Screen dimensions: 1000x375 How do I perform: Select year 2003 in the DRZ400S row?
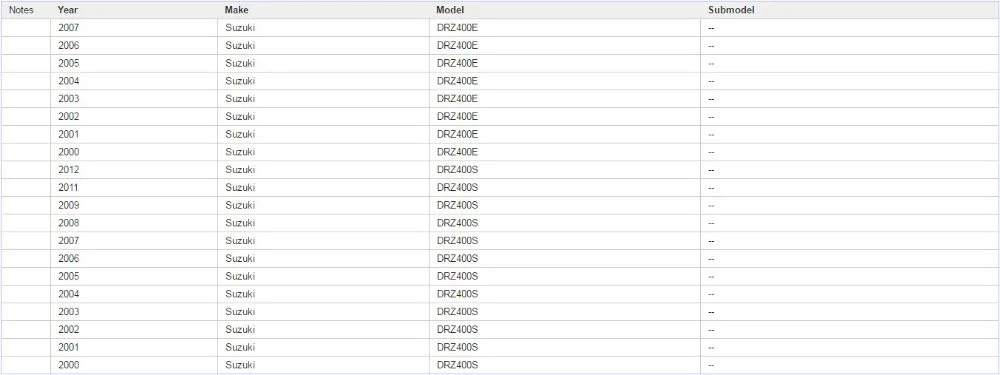[x=68, y=312]
